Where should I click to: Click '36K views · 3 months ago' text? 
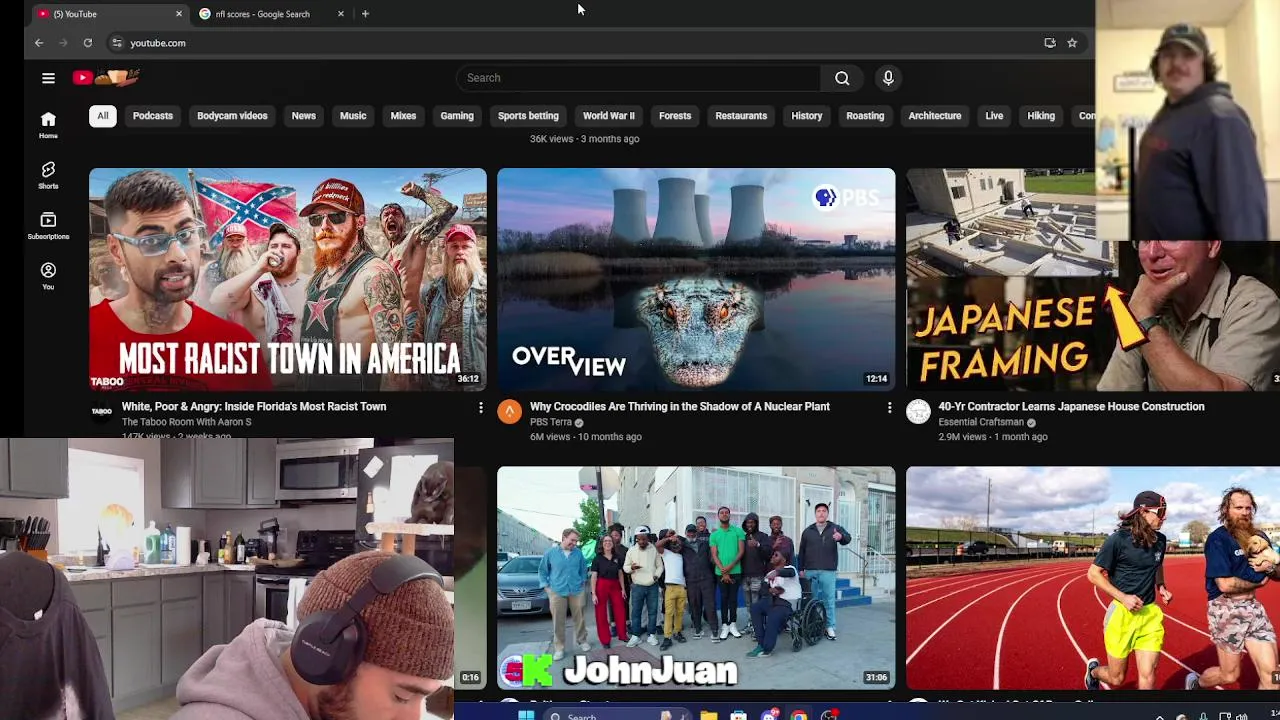(x=584, y=139)
